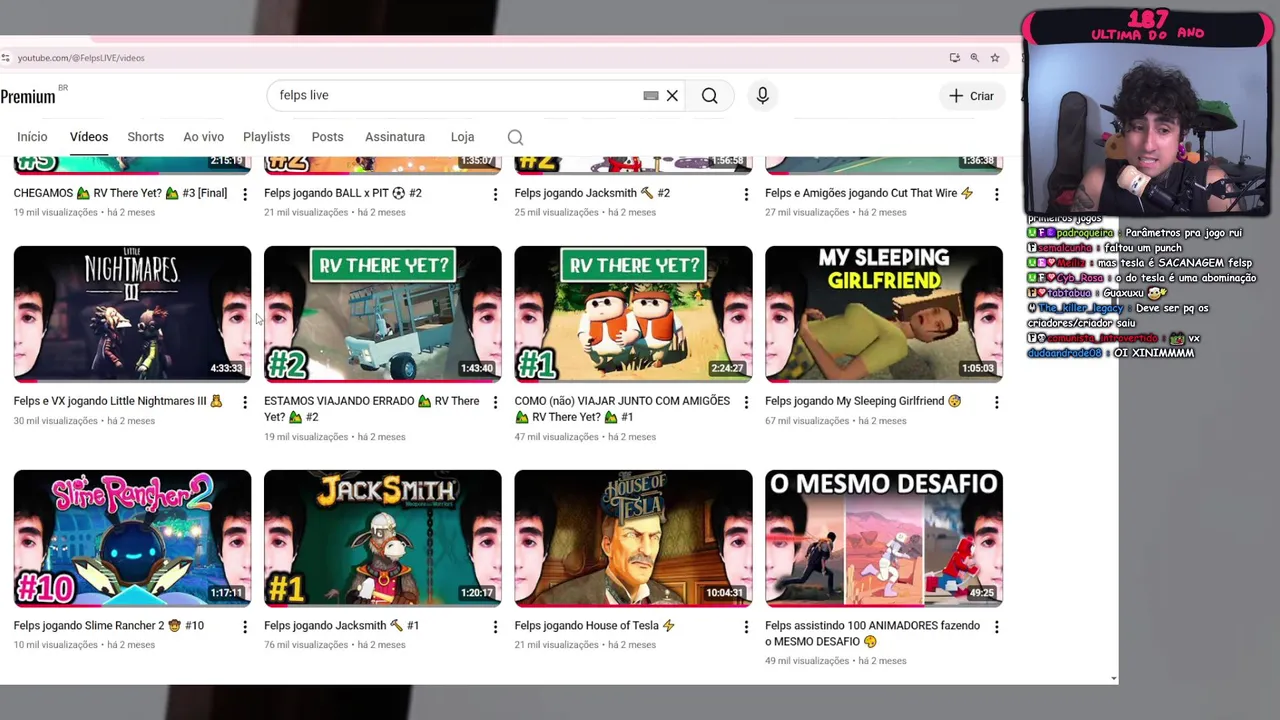Open title link Felps e Amigões jogando Cut That Wire

tap(869, 193)
